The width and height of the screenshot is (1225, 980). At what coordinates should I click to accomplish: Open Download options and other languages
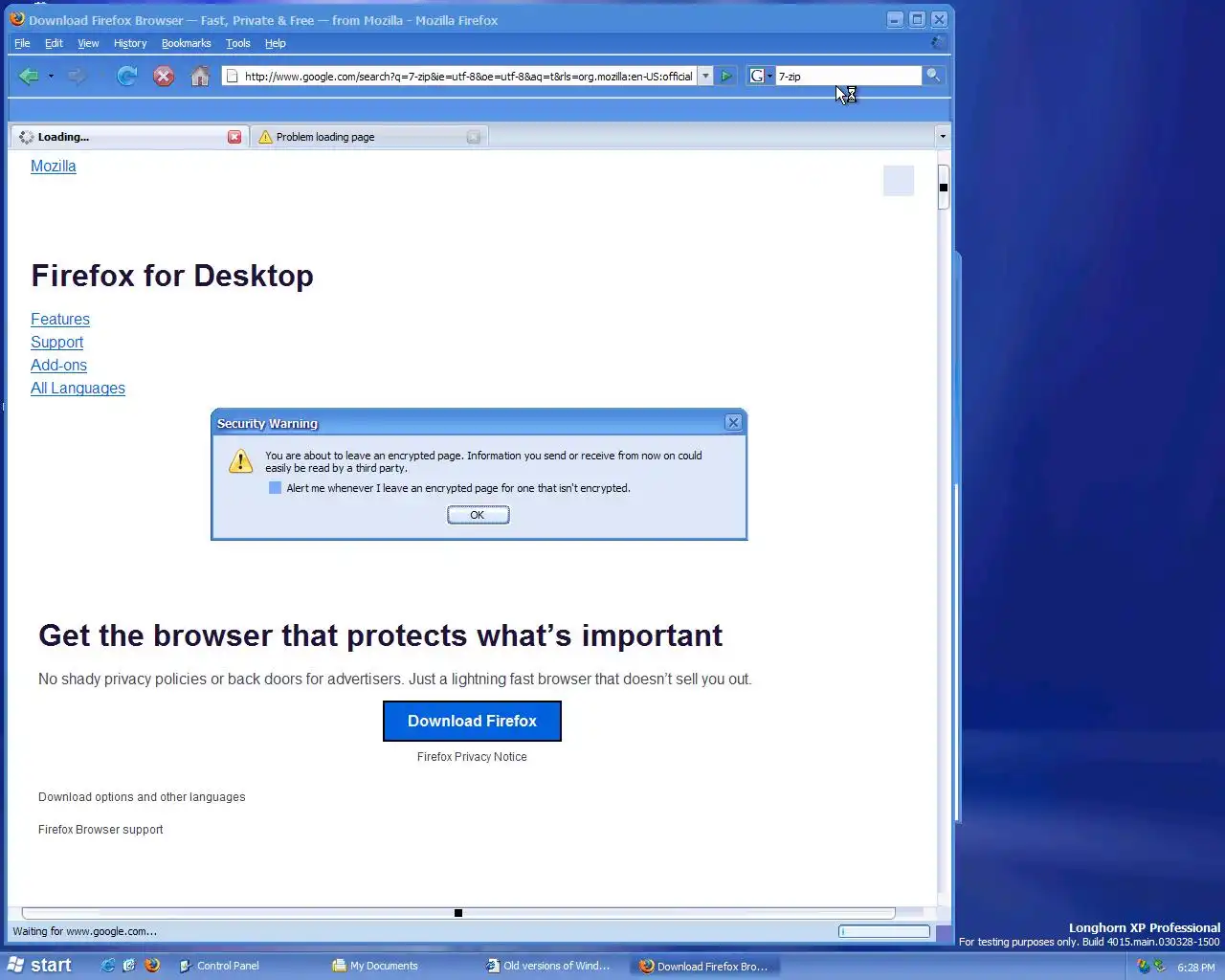coord(142,796)
